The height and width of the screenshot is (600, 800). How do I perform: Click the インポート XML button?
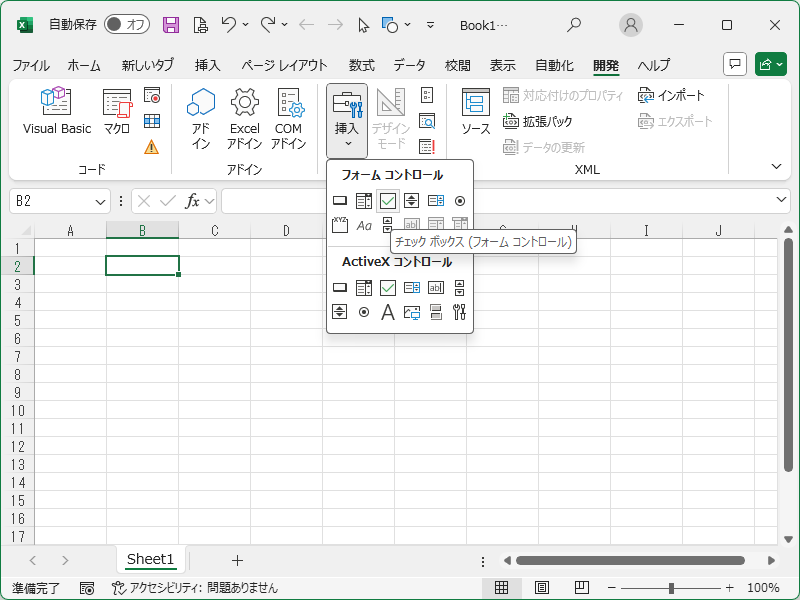coord(671,95)
